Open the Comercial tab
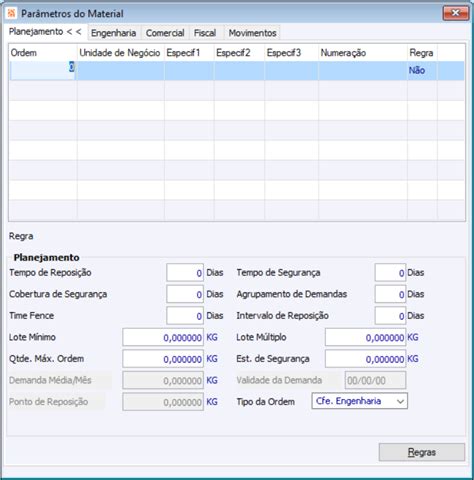 pos(165,33)
